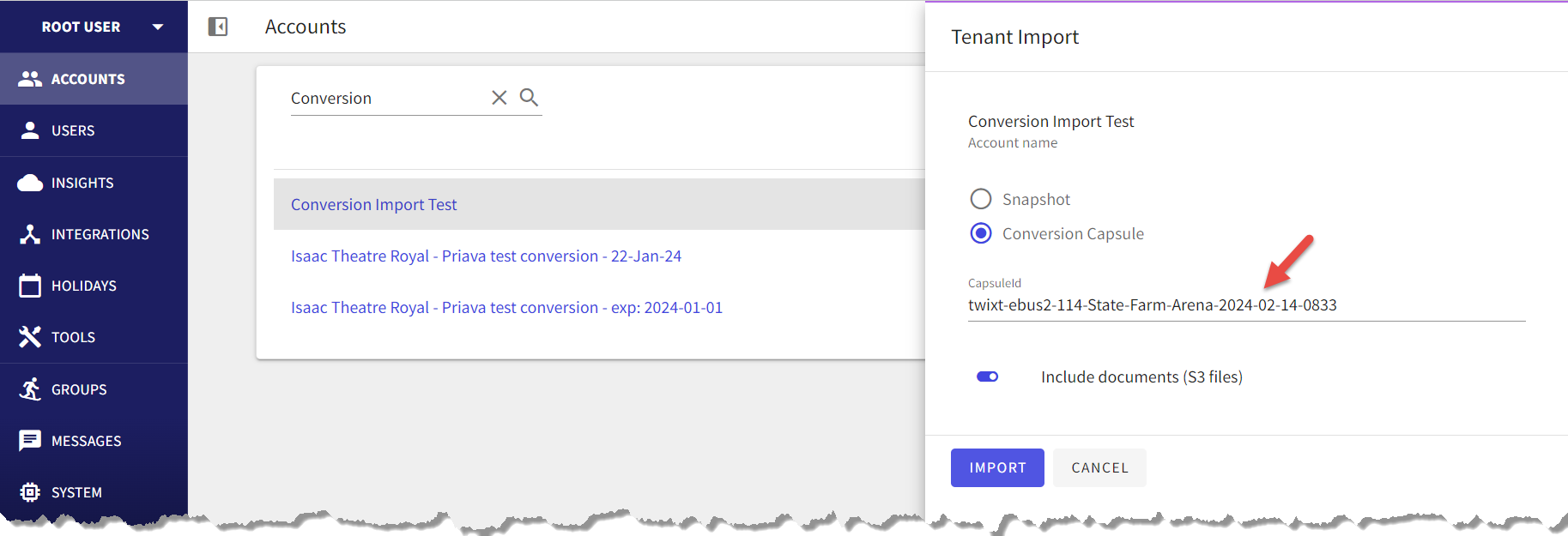Open the Insights cloud icon
Screen dimensions: 1568x536
click(x=30, y=183)
